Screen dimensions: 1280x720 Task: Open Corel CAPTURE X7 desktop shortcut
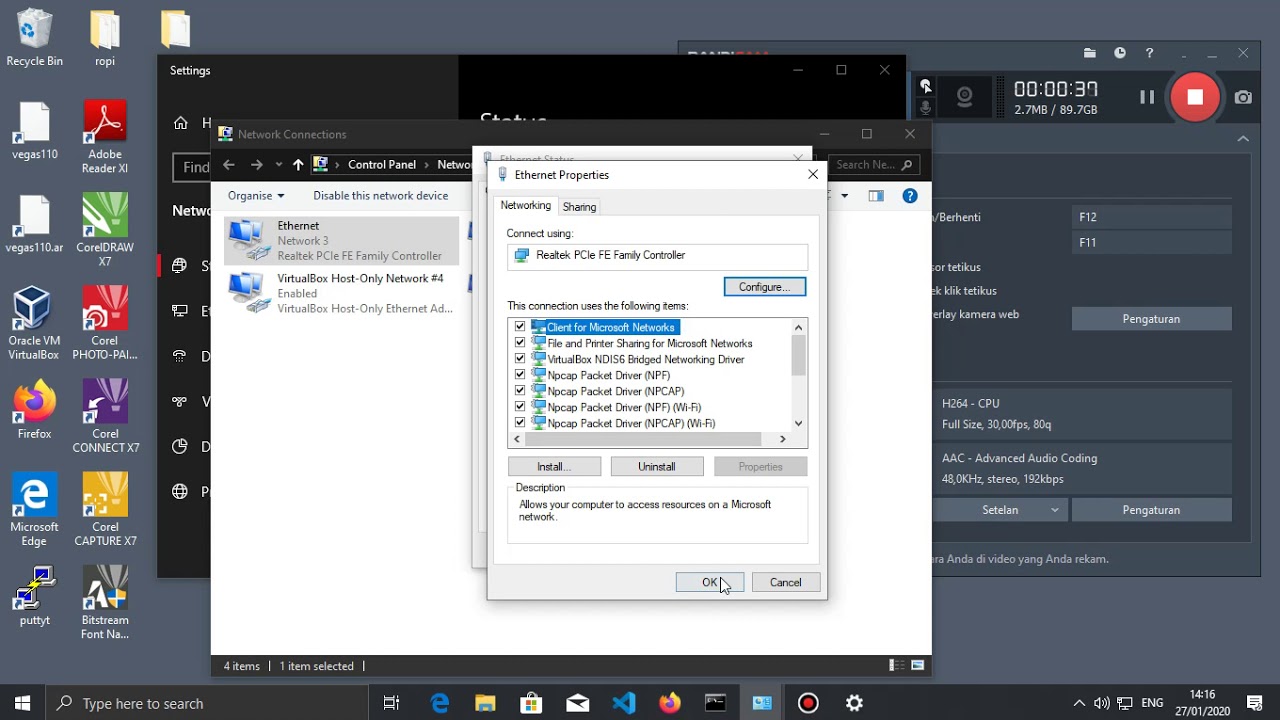click(105, 509)
